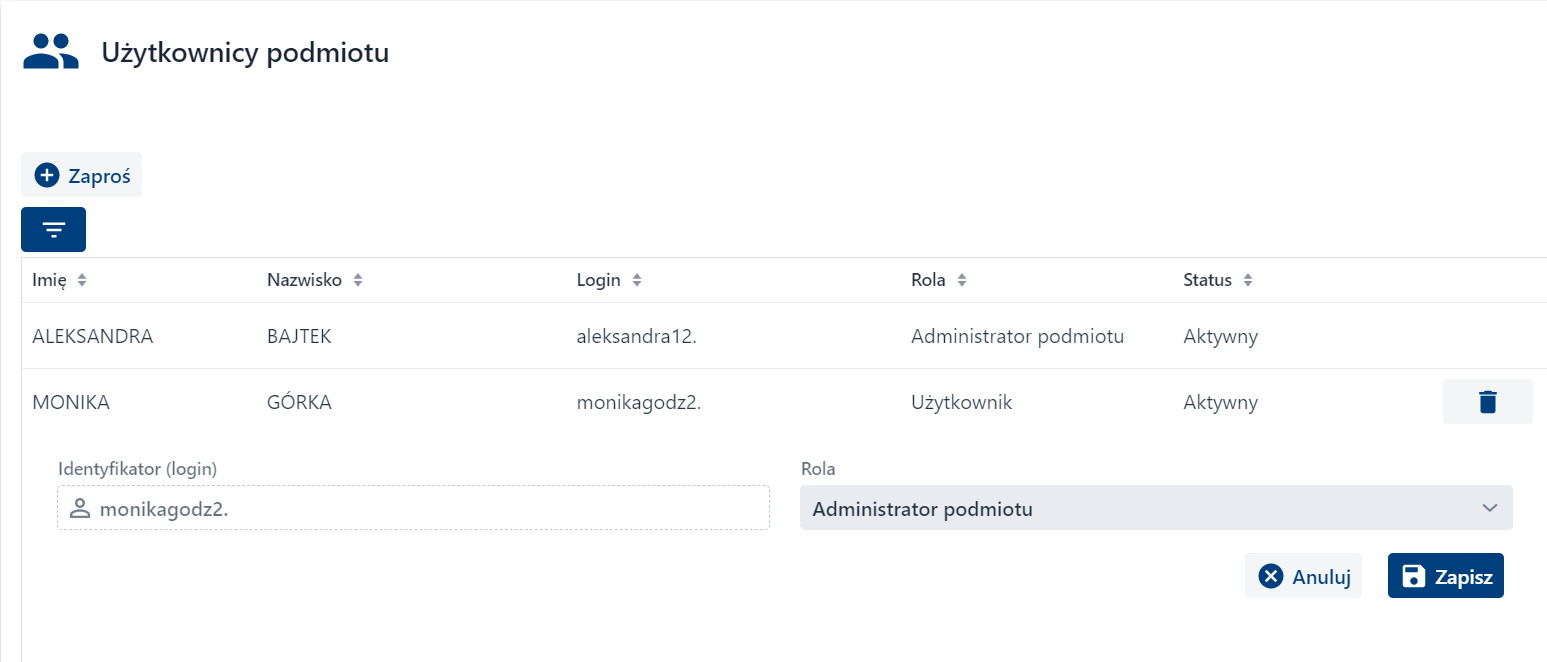
Task: Delete user Monika Górka with trash icon
Action: pos(1487,402)
